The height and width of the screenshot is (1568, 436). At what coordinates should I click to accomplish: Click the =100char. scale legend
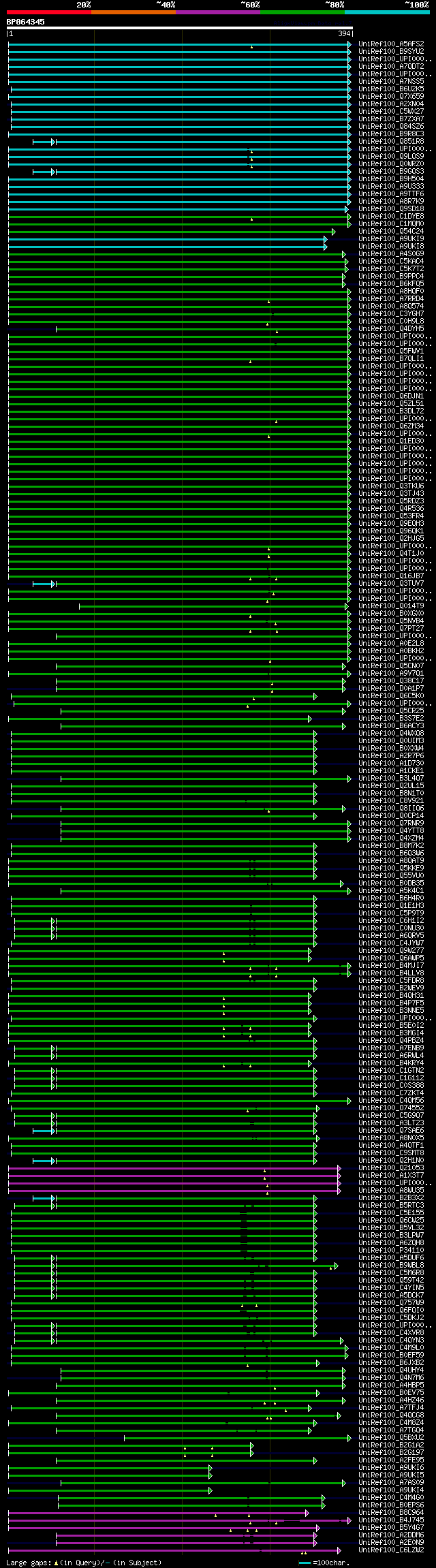click(x=324, y=1563)
